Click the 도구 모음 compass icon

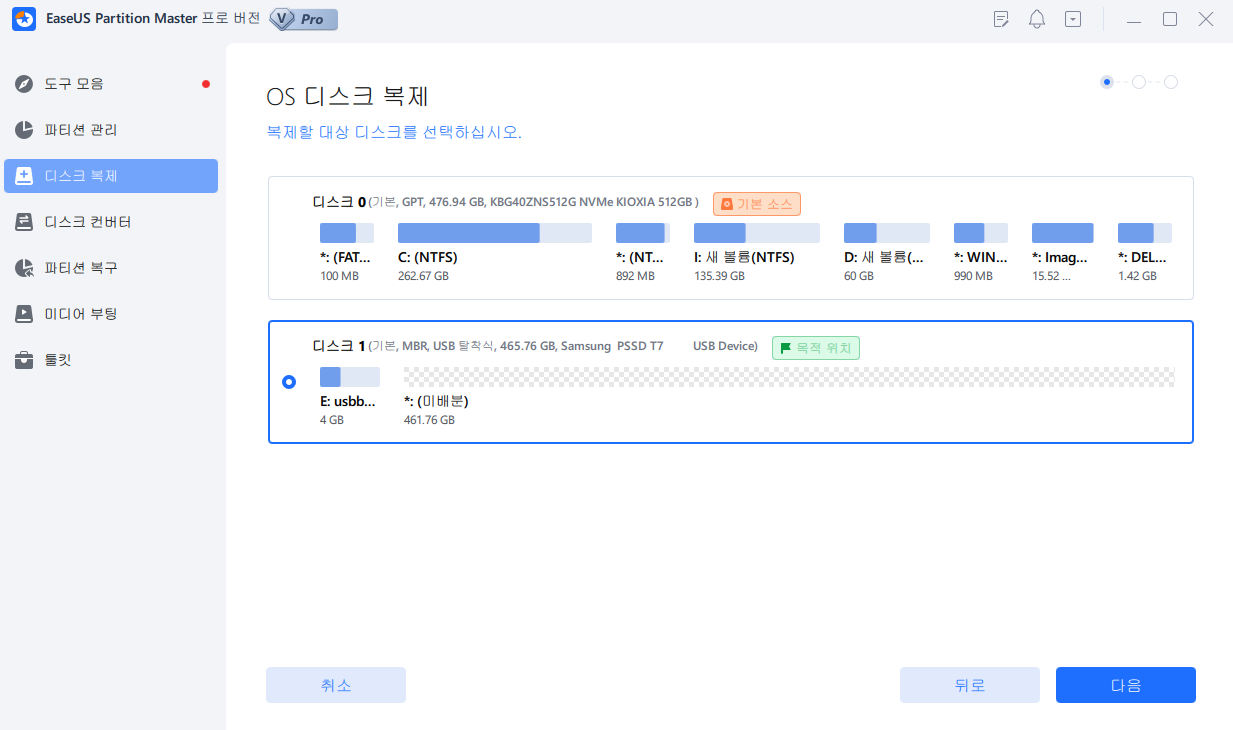click(x=24, y=84)
